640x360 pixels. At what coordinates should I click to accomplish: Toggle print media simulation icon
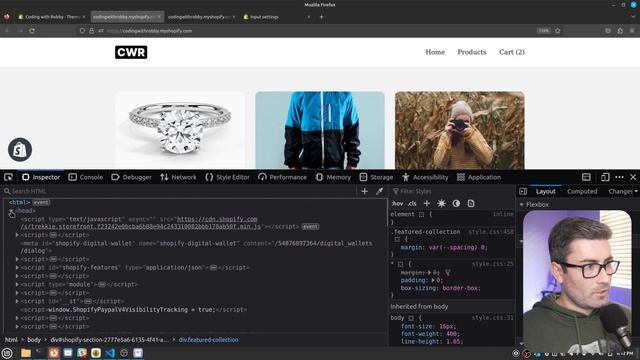[x=471, y=203]
